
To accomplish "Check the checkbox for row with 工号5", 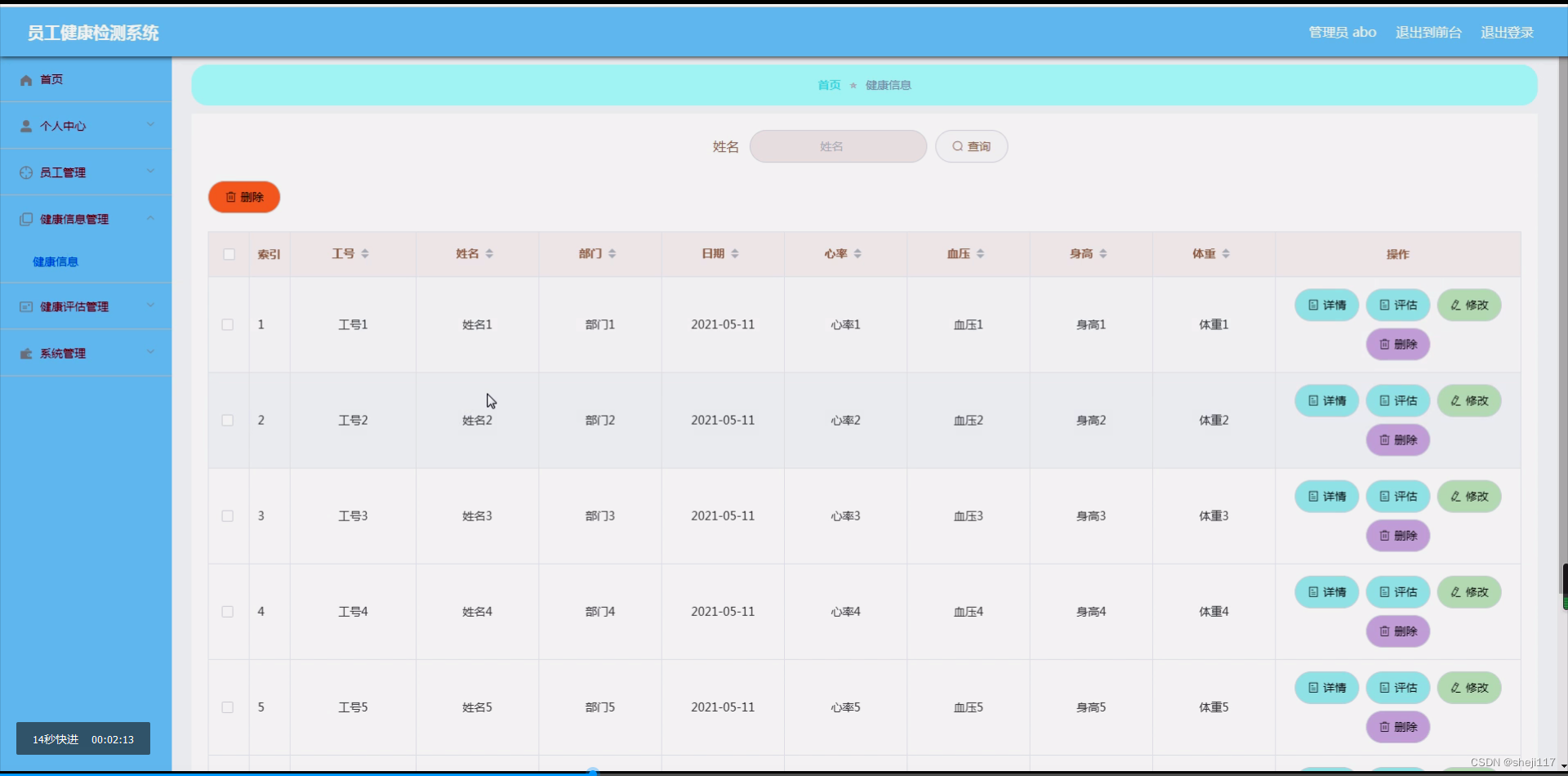I will tap(227, 707).
